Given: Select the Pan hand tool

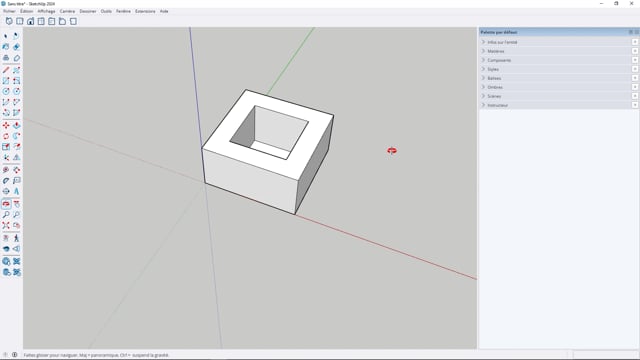Looking at the screenshot, I should [16, 204].
